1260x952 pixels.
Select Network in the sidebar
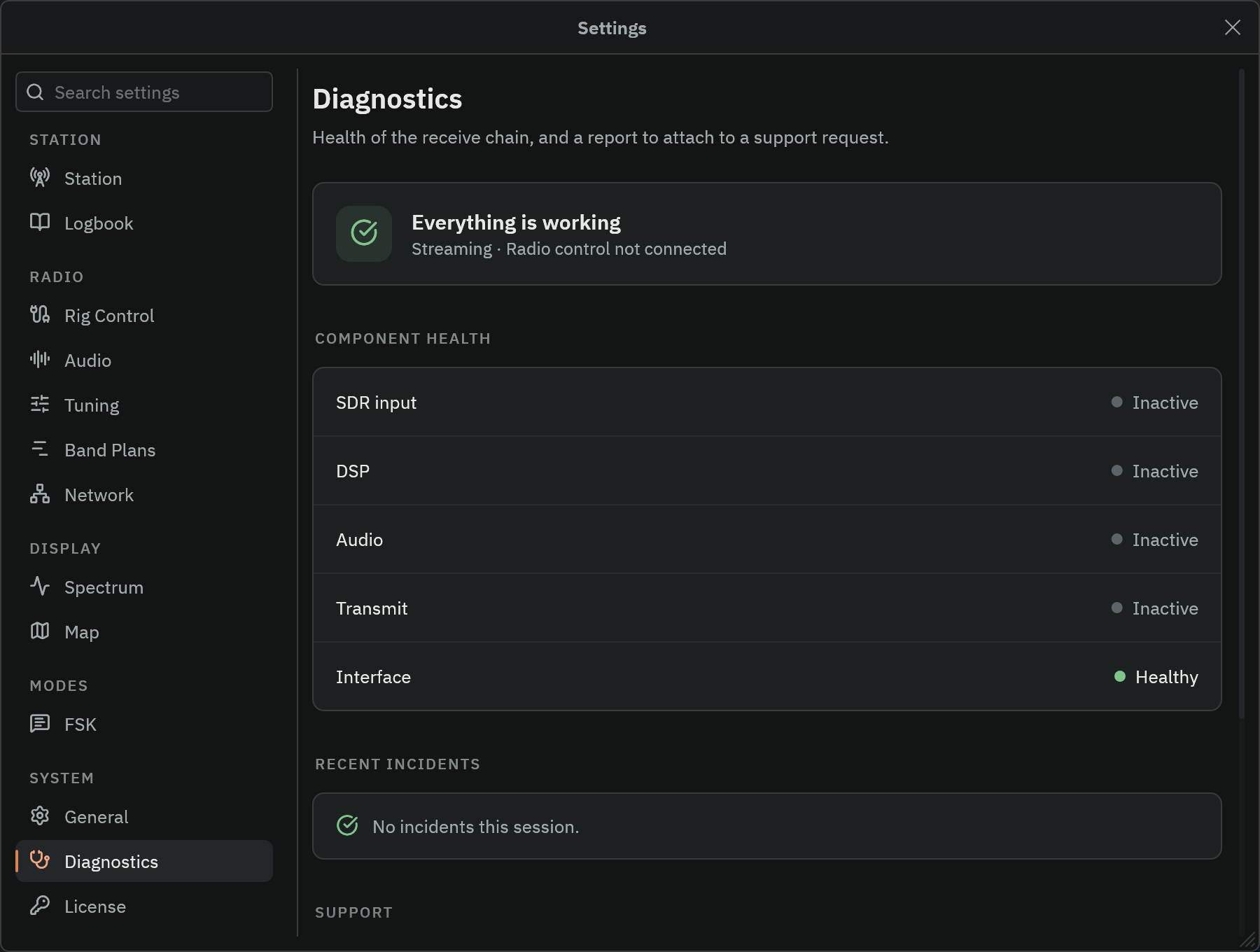click(x=144, y=495)
